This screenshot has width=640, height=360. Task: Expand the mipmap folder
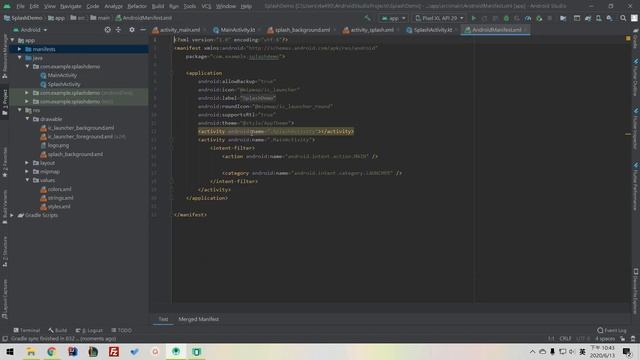pyautogui.click(x=27, y=171)
